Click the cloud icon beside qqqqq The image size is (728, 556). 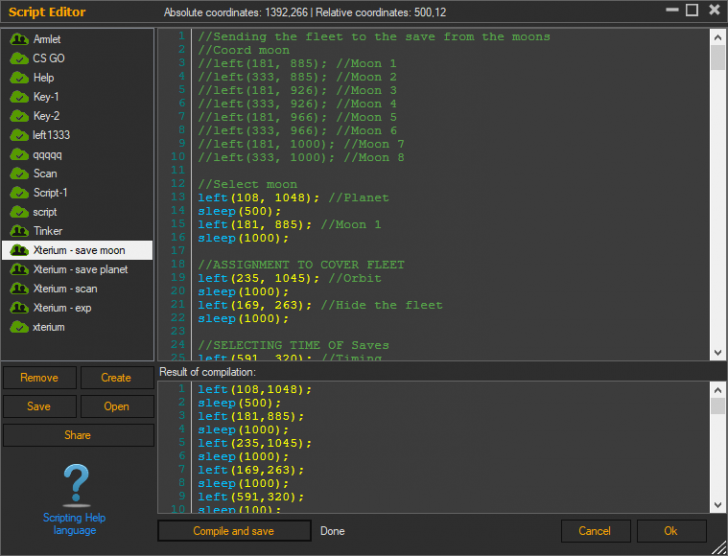tap(18, 154)
